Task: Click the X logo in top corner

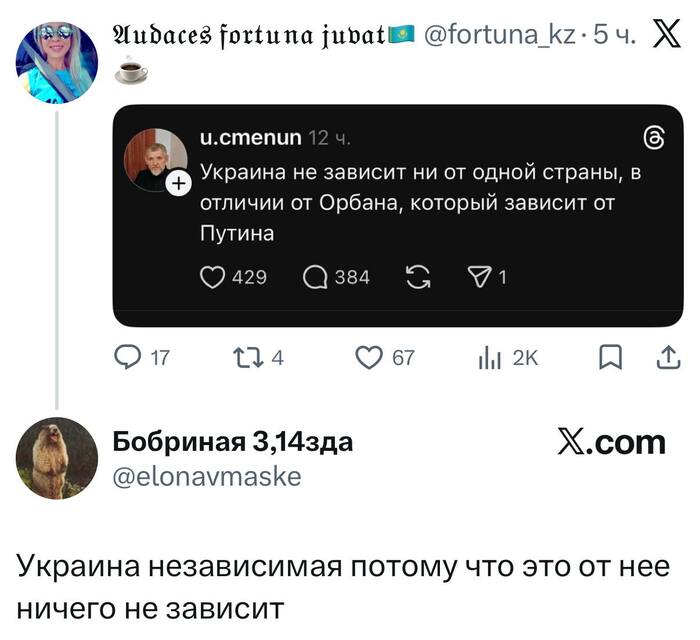Action: (665, 39)
